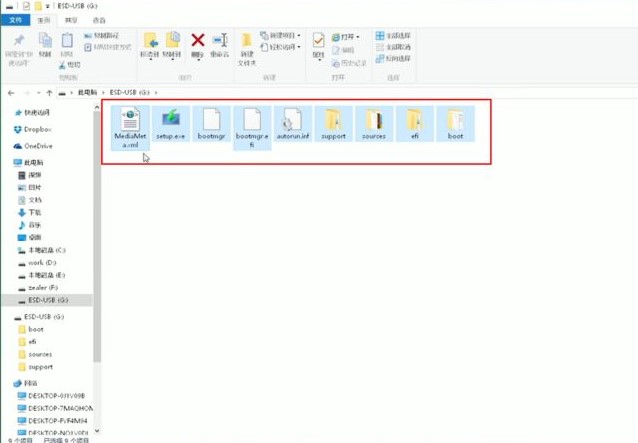
Task: Select the autorun.inf file icon
Action: pyautogui.click(x=293, y=126)
